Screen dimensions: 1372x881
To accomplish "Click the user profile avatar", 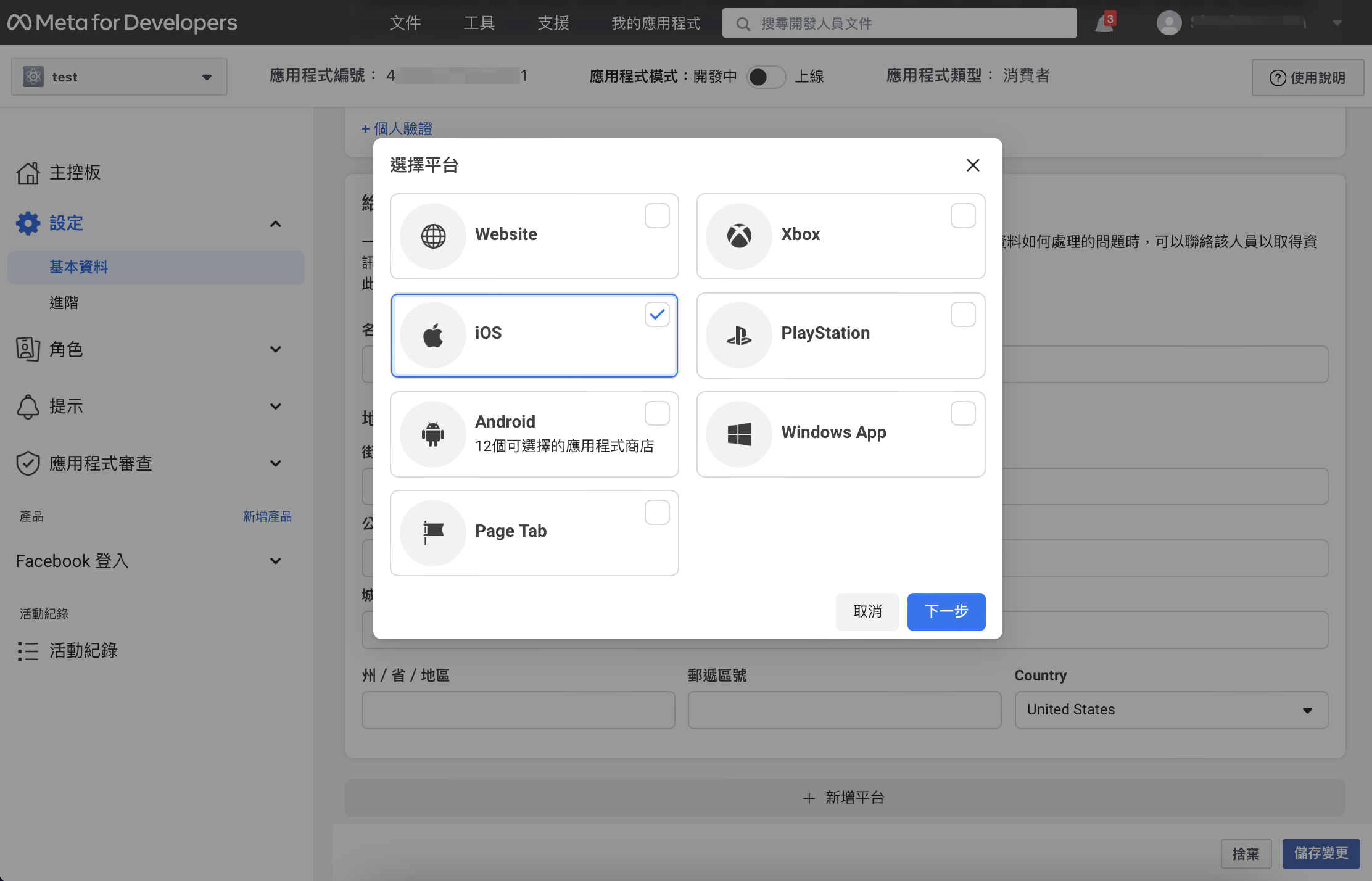I will [1169, 23].
